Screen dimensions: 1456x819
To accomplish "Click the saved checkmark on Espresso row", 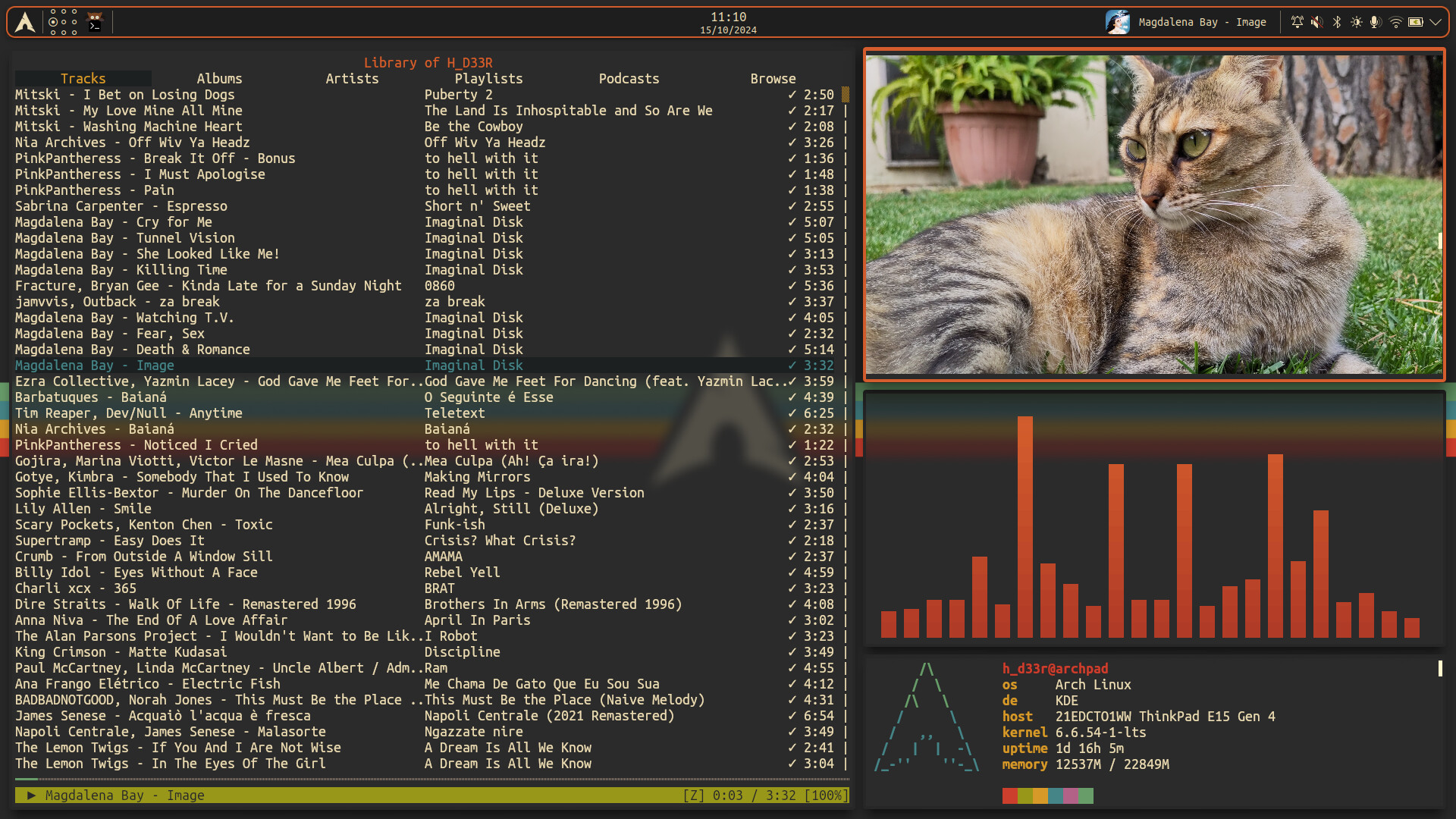I will 792,206.
